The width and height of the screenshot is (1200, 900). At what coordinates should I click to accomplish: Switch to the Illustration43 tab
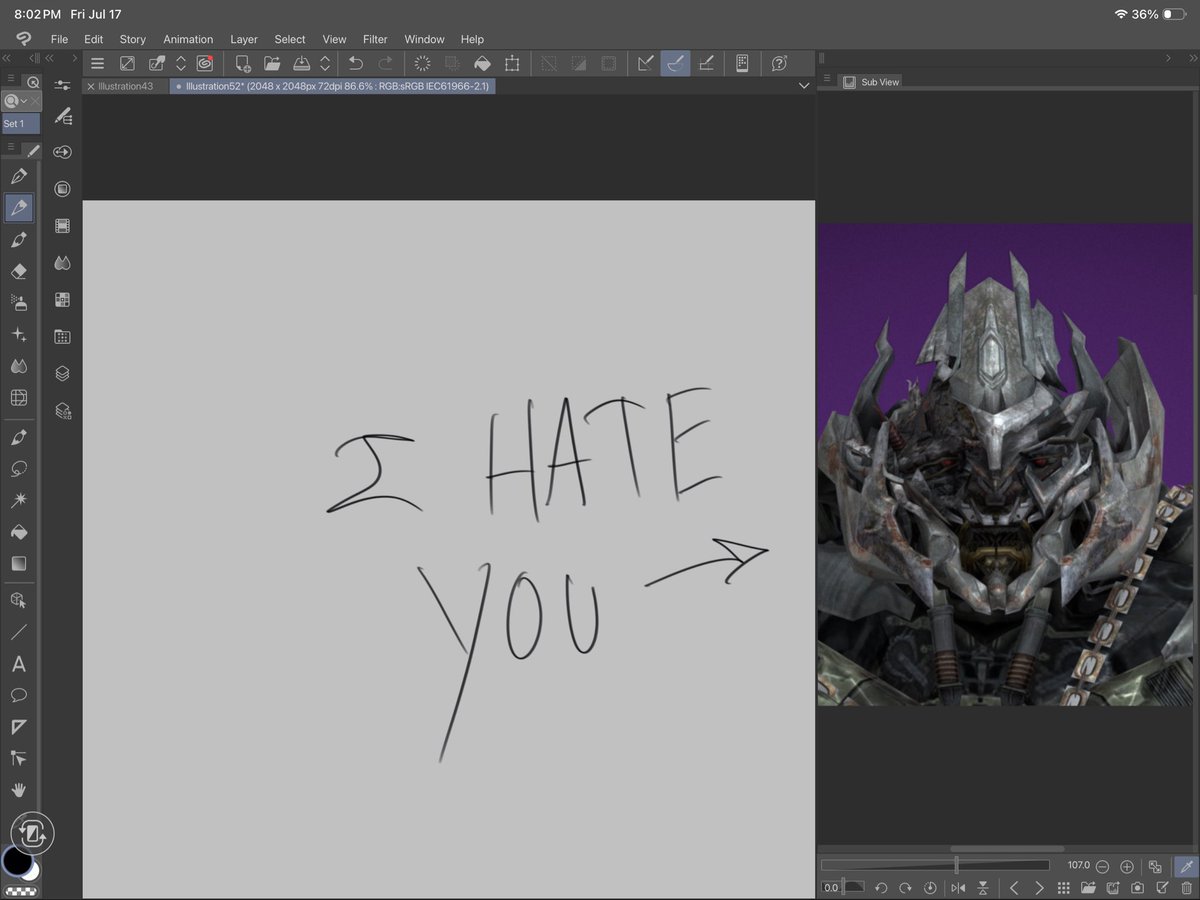pyautogui.click(x=126, y=86)
